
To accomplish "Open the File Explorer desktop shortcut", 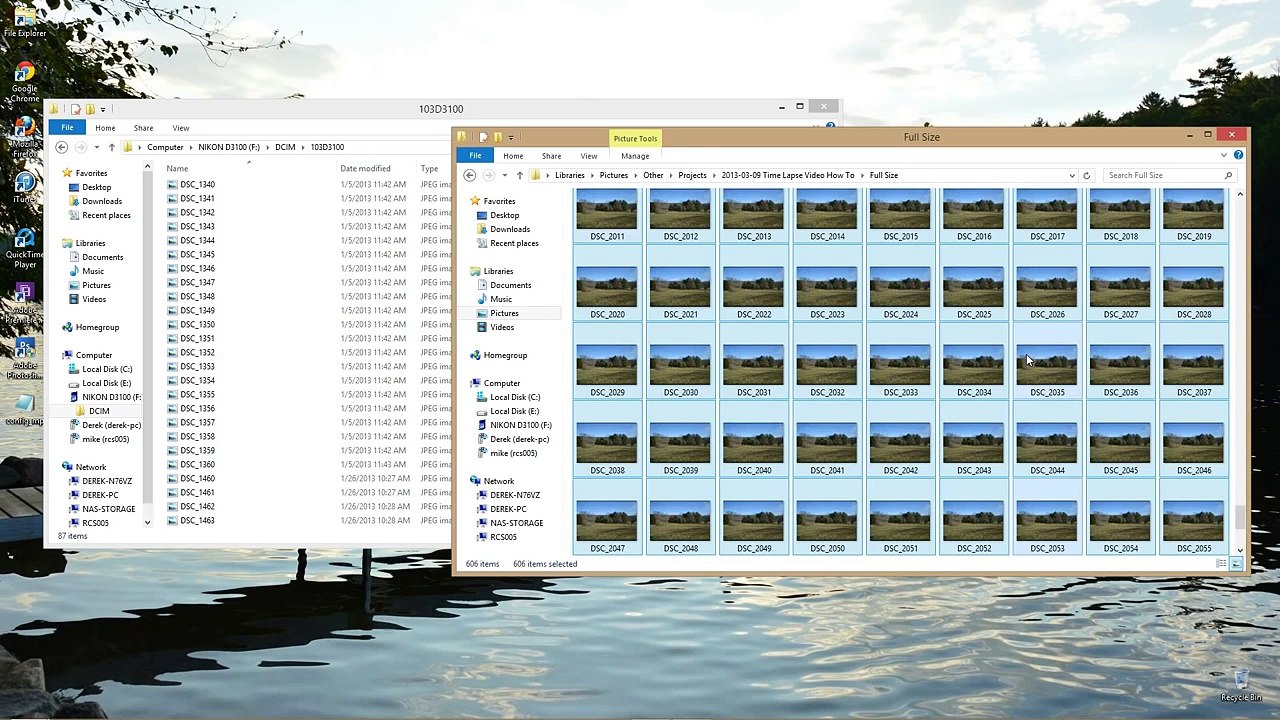I will coord(24,20).
